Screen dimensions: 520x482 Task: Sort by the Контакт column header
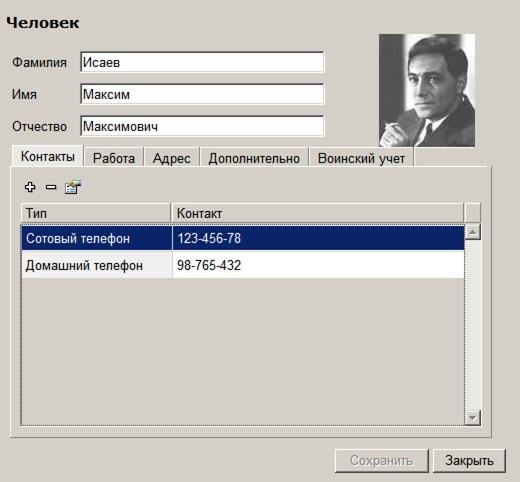coord(317,213)
